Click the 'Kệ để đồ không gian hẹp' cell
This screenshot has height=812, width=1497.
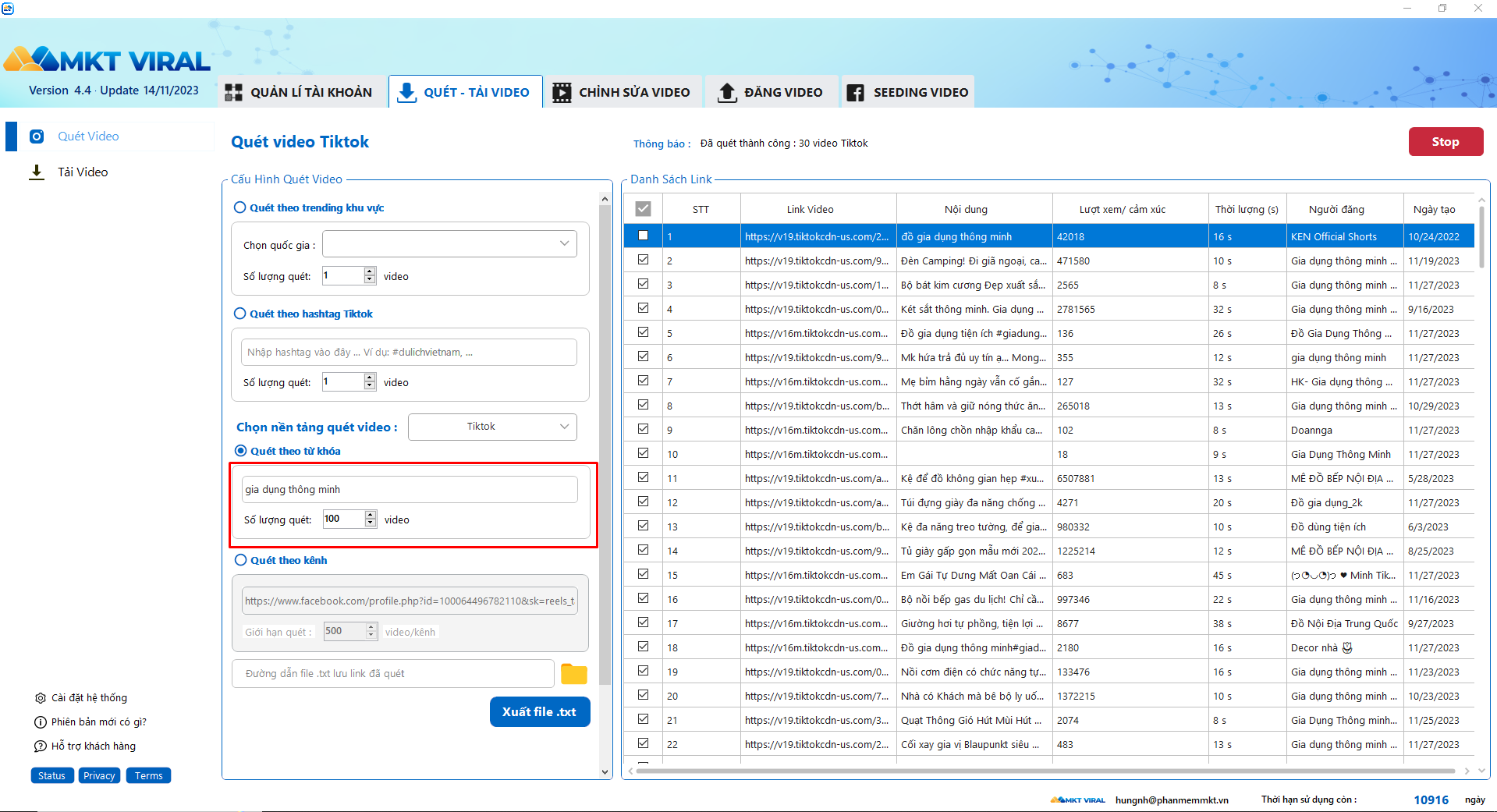coord(974,478)
